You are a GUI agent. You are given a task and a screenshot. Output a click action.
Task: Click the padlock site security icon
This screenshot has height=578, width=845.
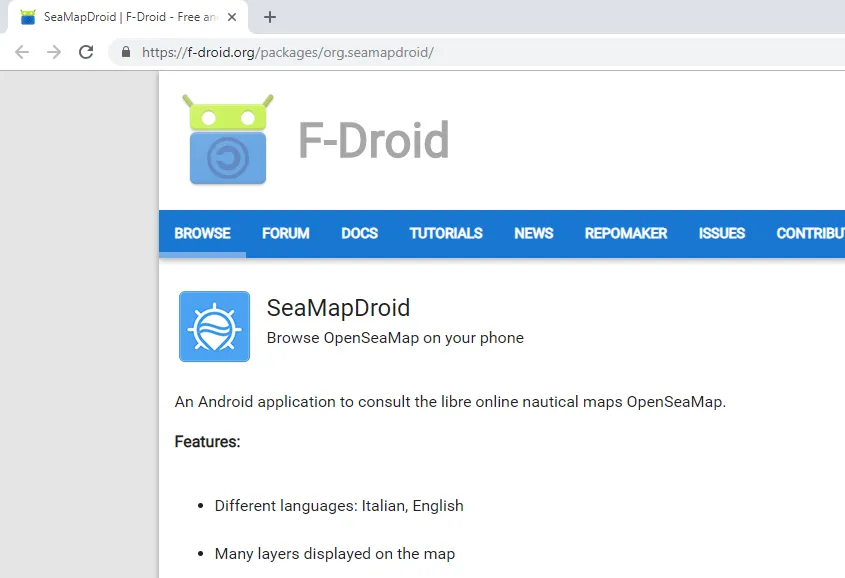(x=126, y=52)
